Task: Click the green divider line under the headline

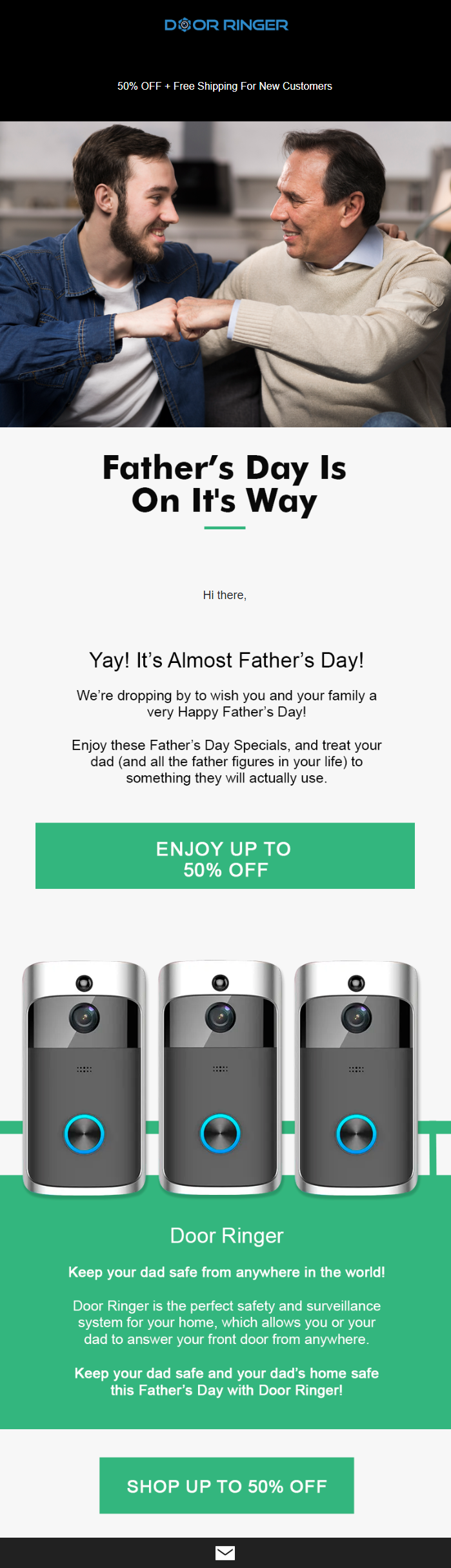Action: click(225, 527)
